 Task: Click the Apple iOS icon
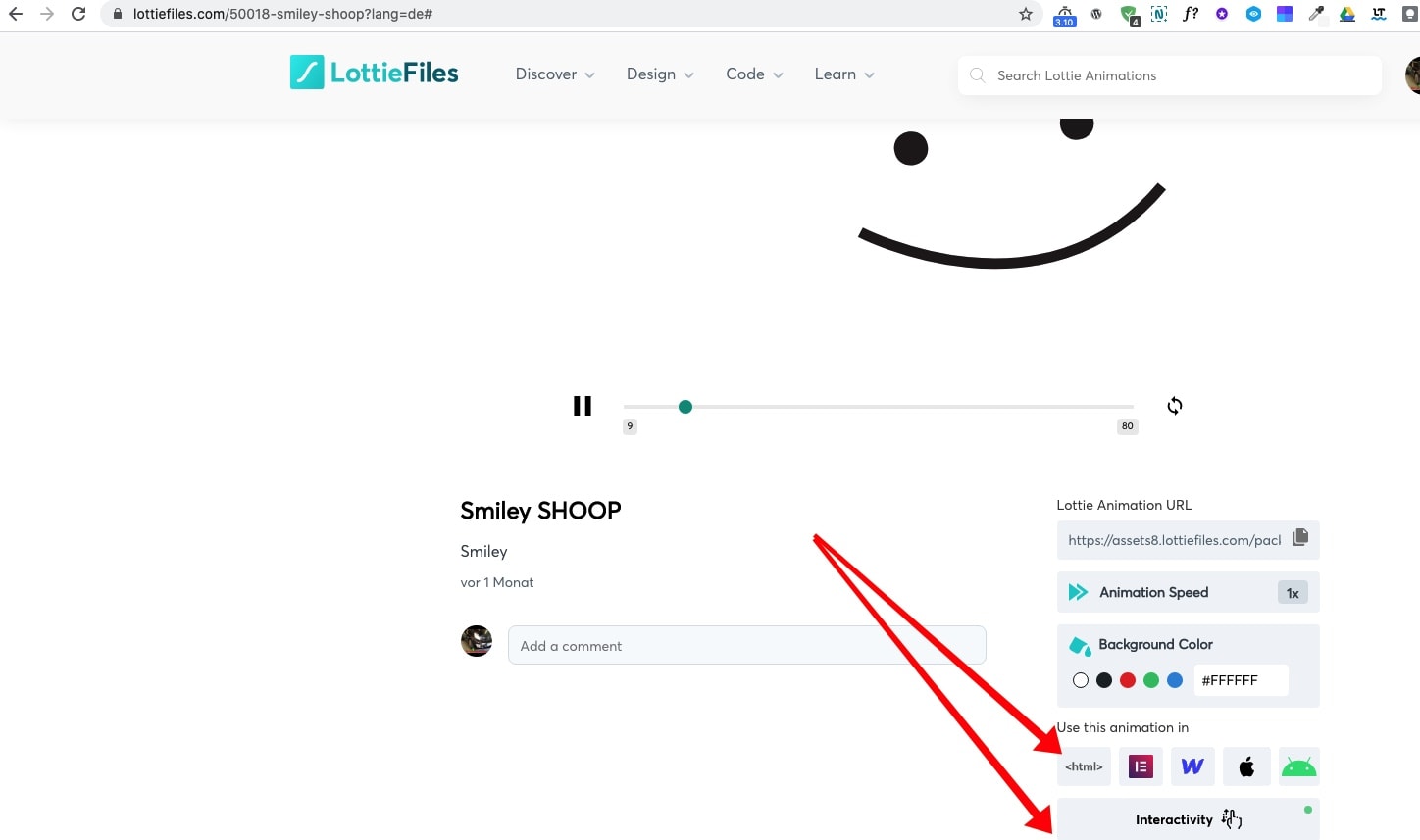point(1246,766)
